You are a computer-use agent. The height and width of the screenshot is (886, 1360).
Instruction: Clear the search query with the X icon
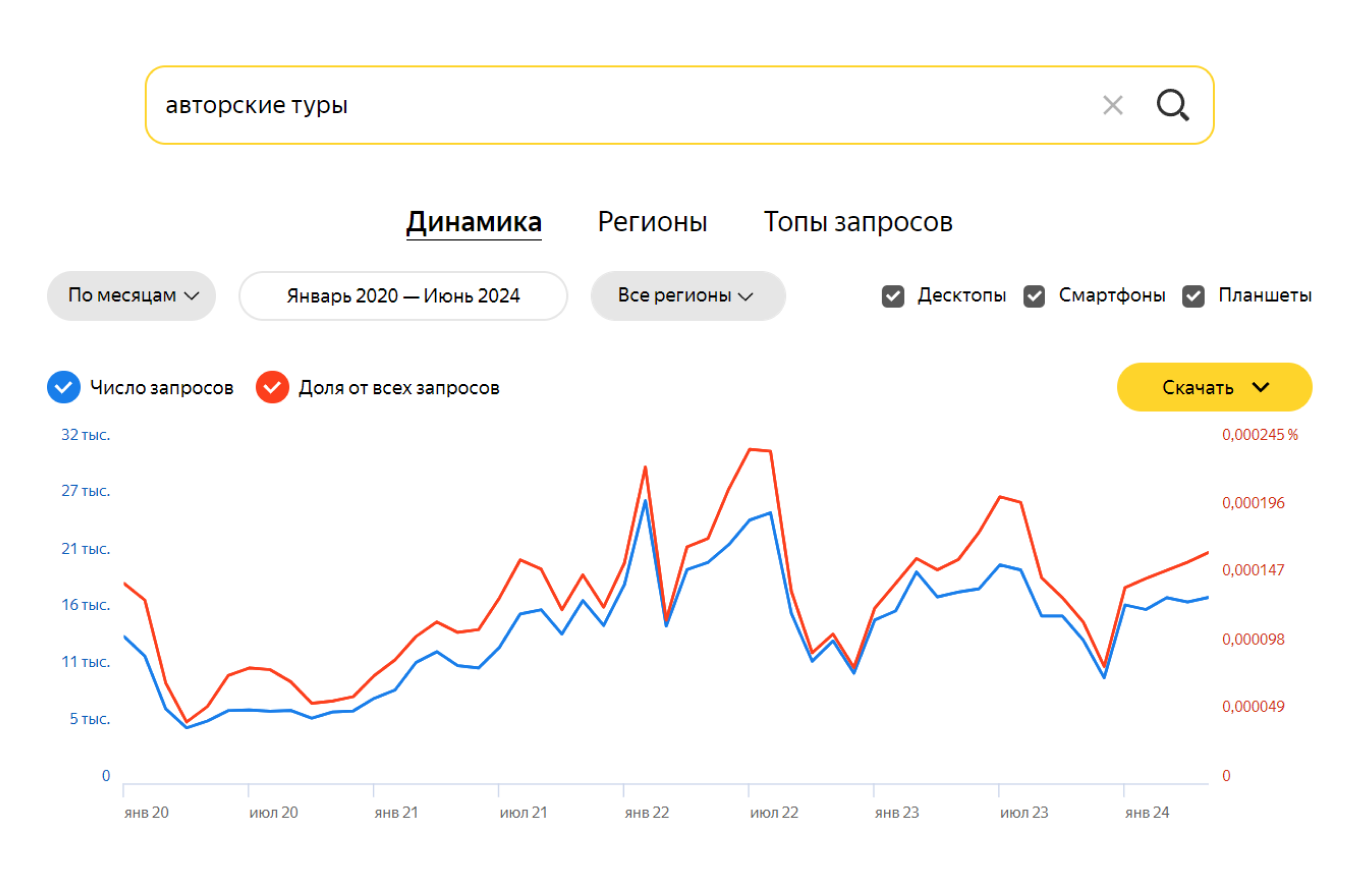tap(1112, 105)
